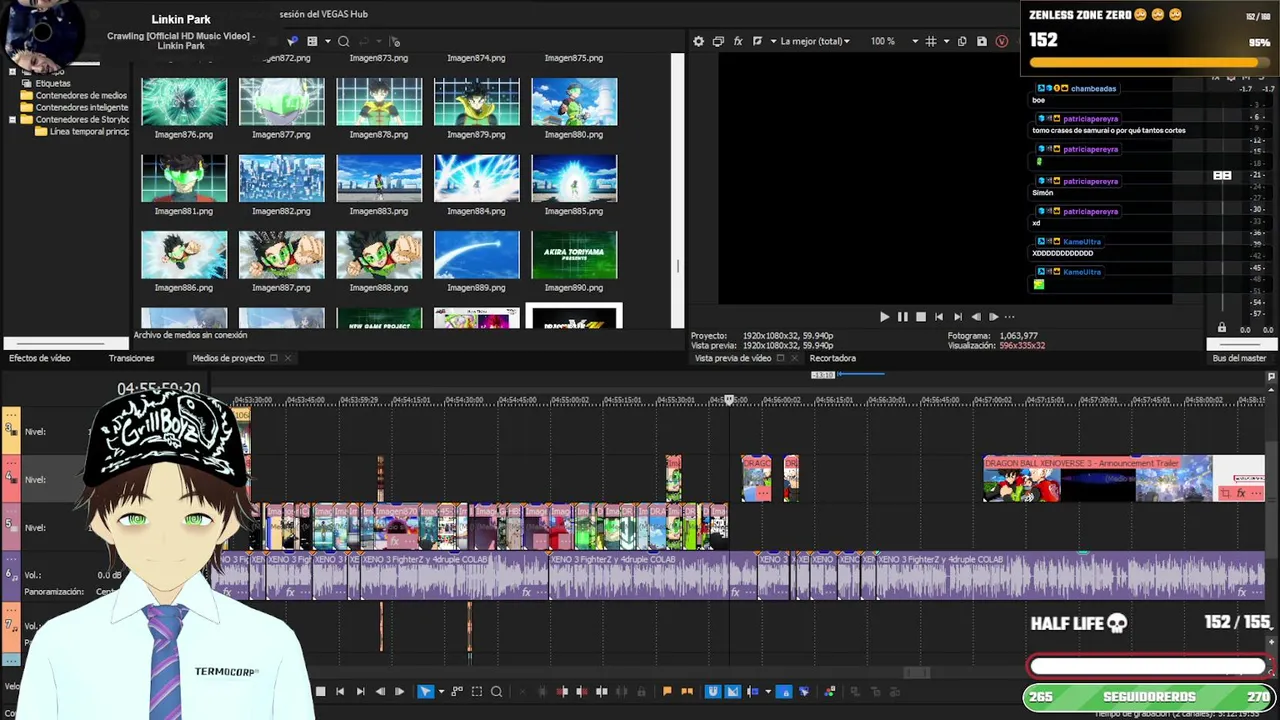Go to start in preview transport
Image resolution: width=1280 pixels, height=720 pixels.
point(938,317)
